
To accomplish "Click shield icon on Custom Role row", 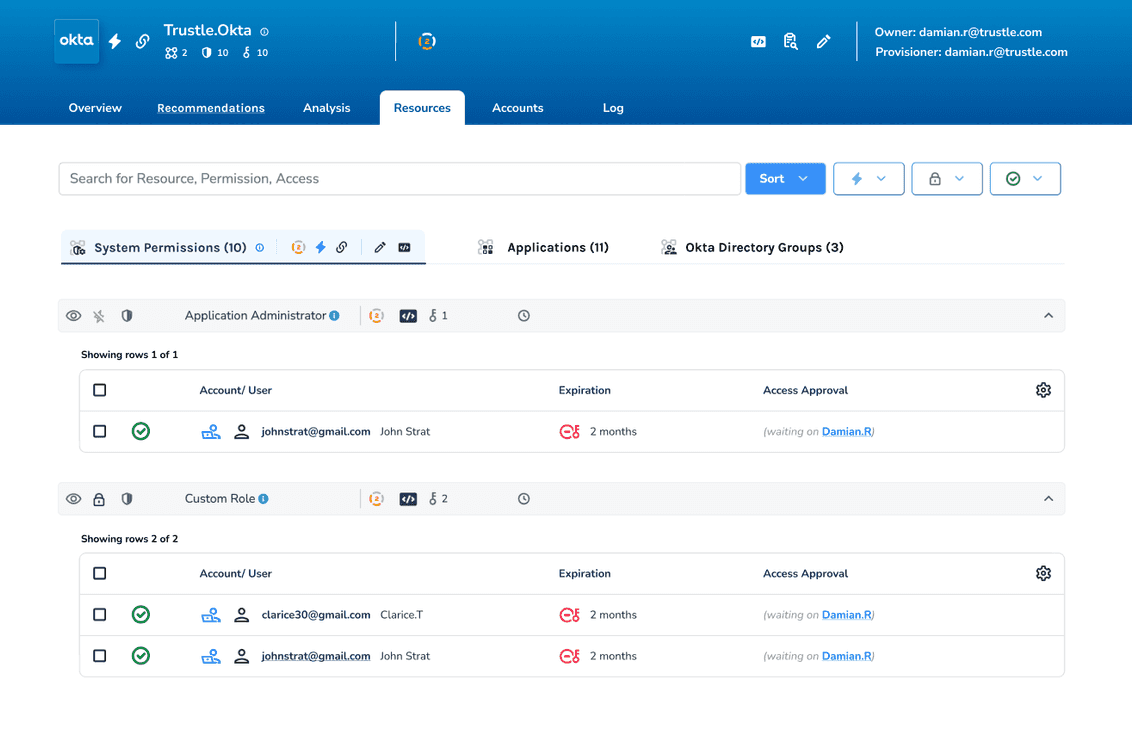I will tap(127, 499).
